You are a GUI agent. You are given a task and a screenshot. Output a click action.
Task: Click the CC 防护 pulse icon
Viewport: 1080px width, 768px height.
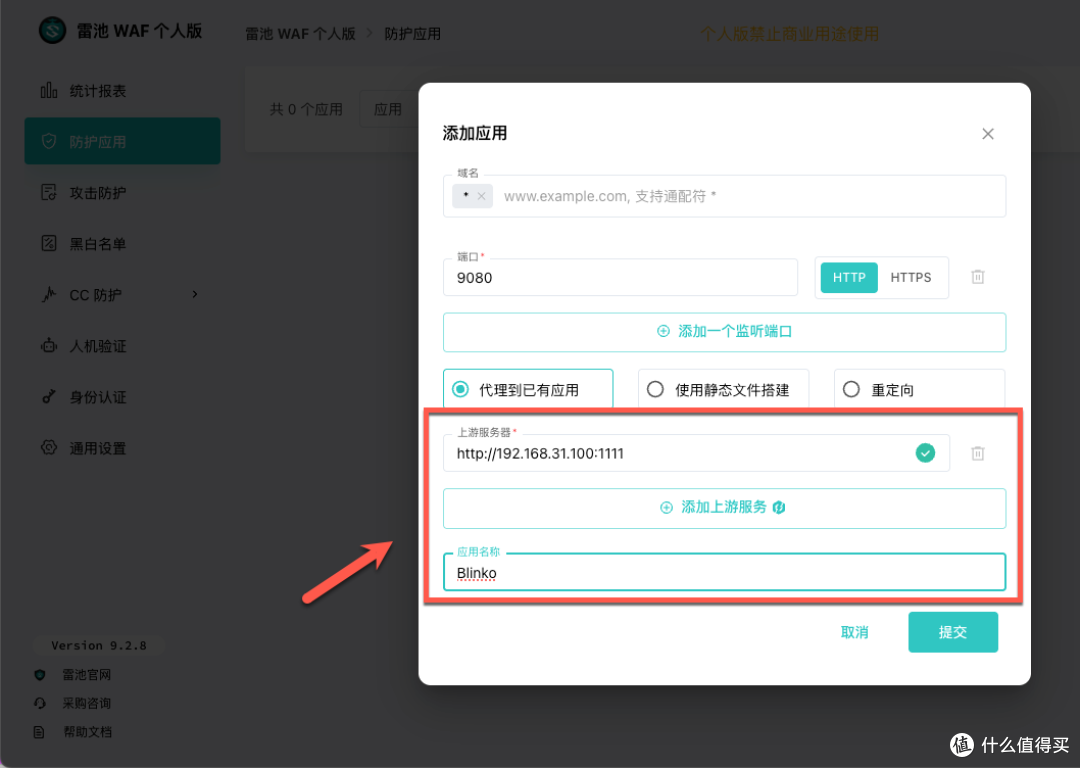click(x=49, y=294)
